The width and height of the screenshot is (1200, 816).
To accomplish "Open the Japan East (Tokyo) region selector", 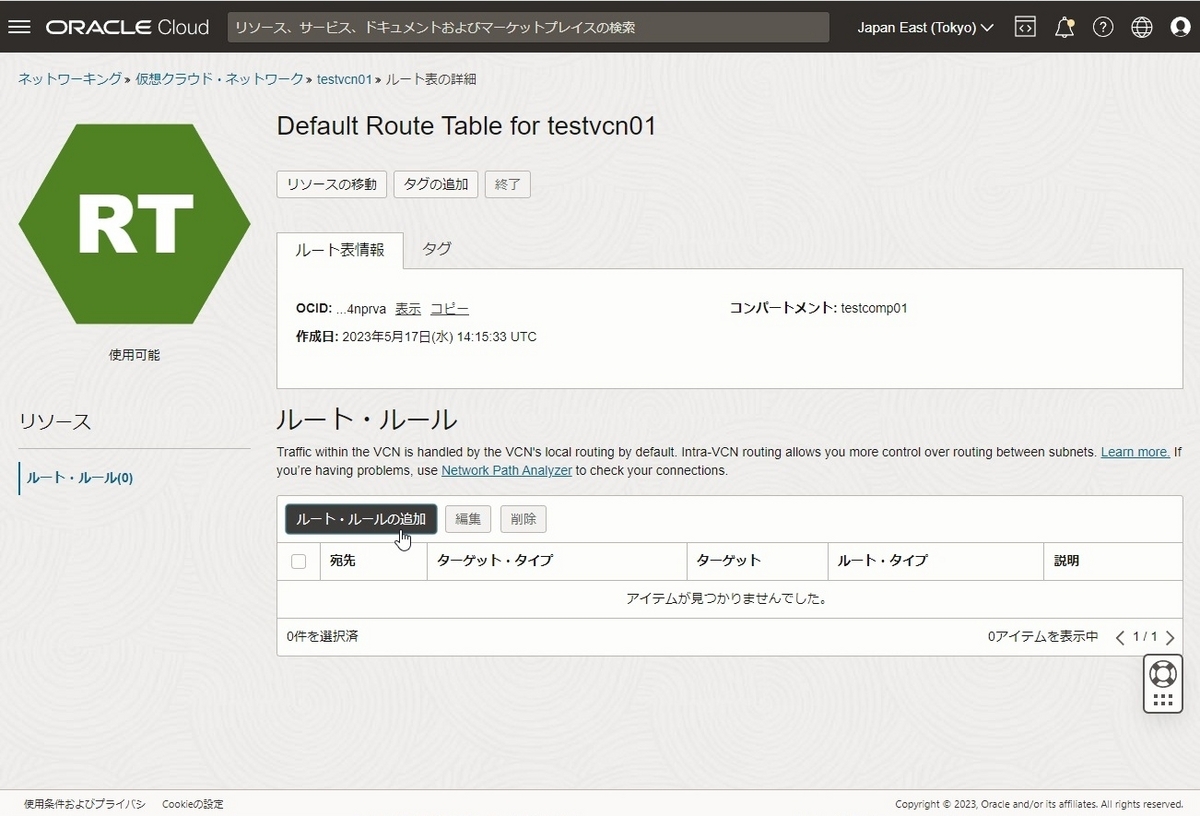I will point(921,27).
